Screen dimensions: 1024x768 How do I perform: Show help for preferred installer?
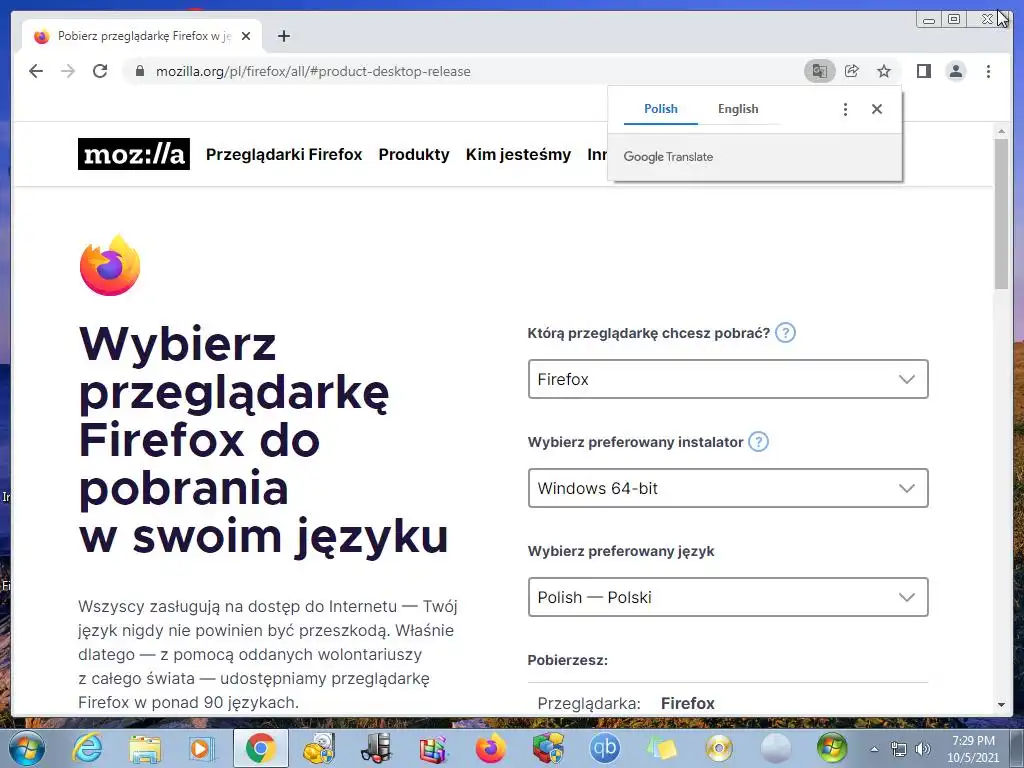(x=758, y=442)
